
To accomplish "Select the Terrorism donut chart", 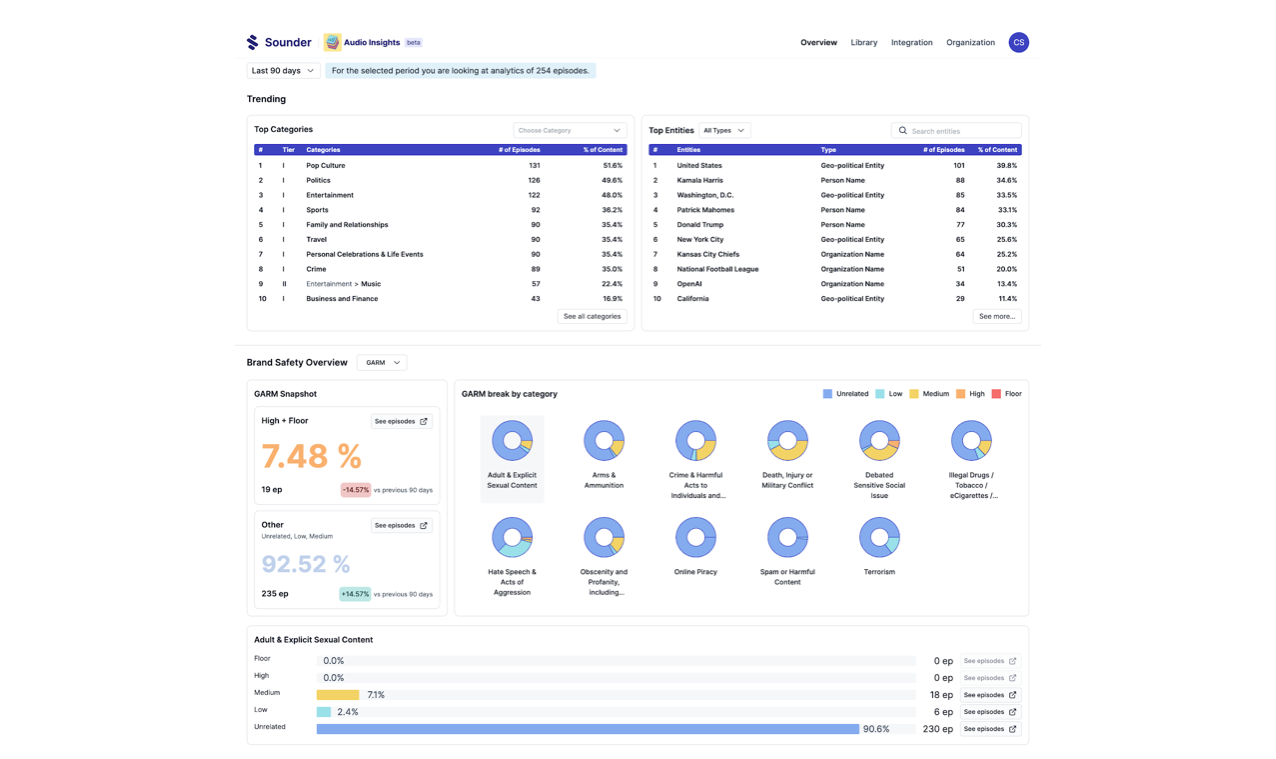I will click(x=879, y=537).
